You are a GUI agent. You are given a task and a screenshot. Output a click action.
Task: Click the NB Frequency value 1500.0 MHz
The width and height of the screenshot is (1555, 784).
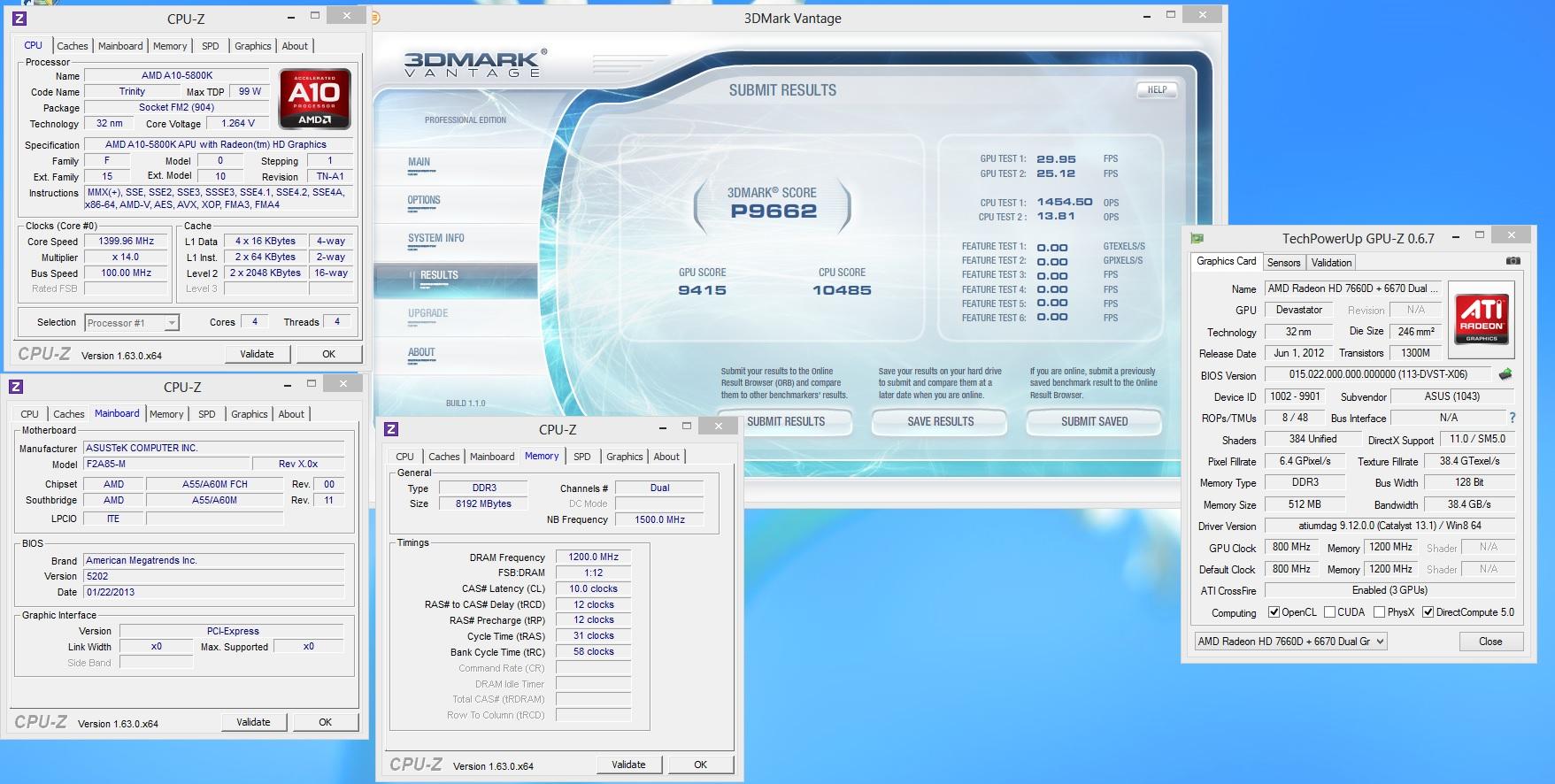[x=659, y=519]
